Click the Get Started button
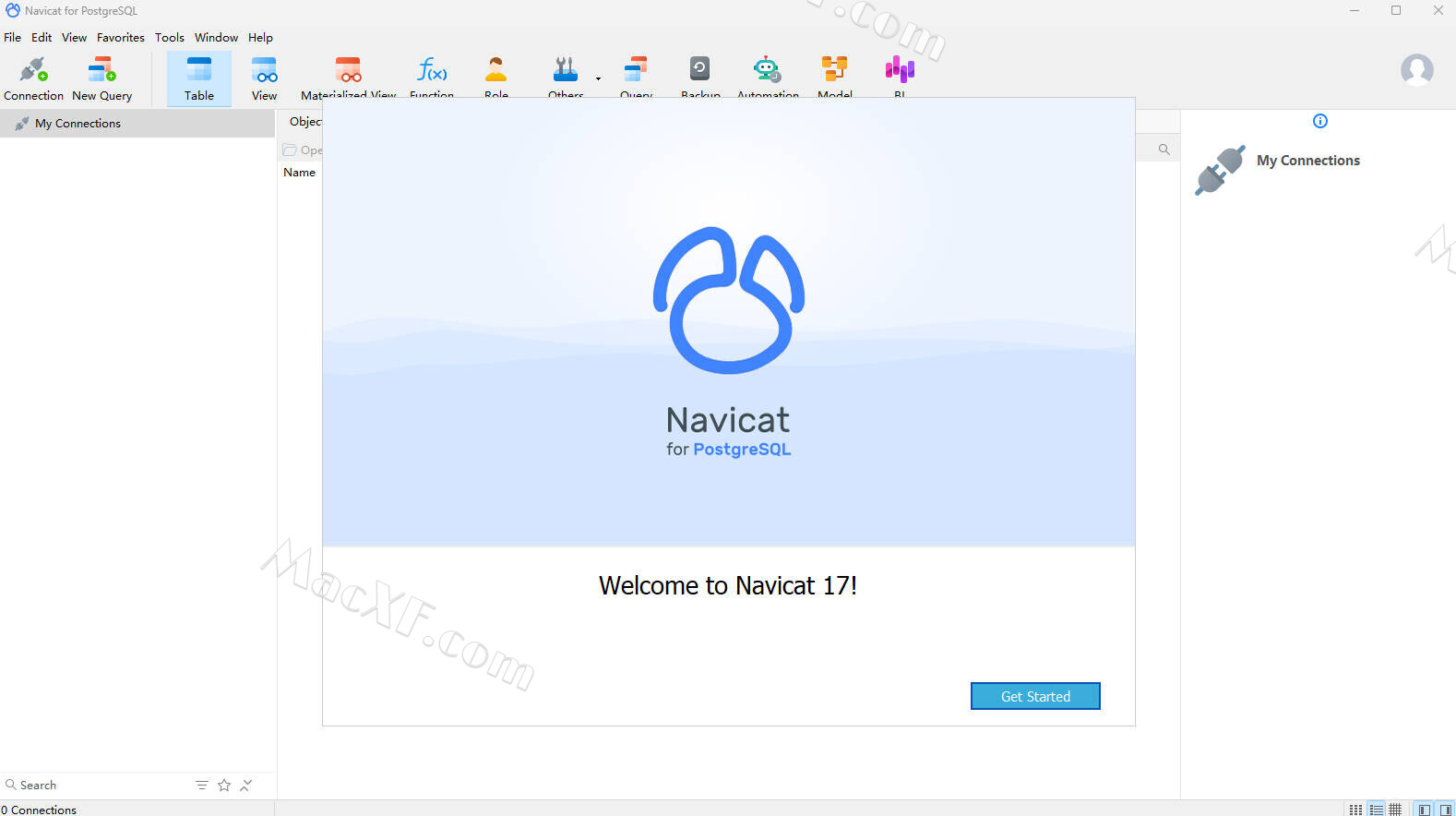Viewport: 1456px width, 816px height. pyautogui.click(x=1034, y=696)
